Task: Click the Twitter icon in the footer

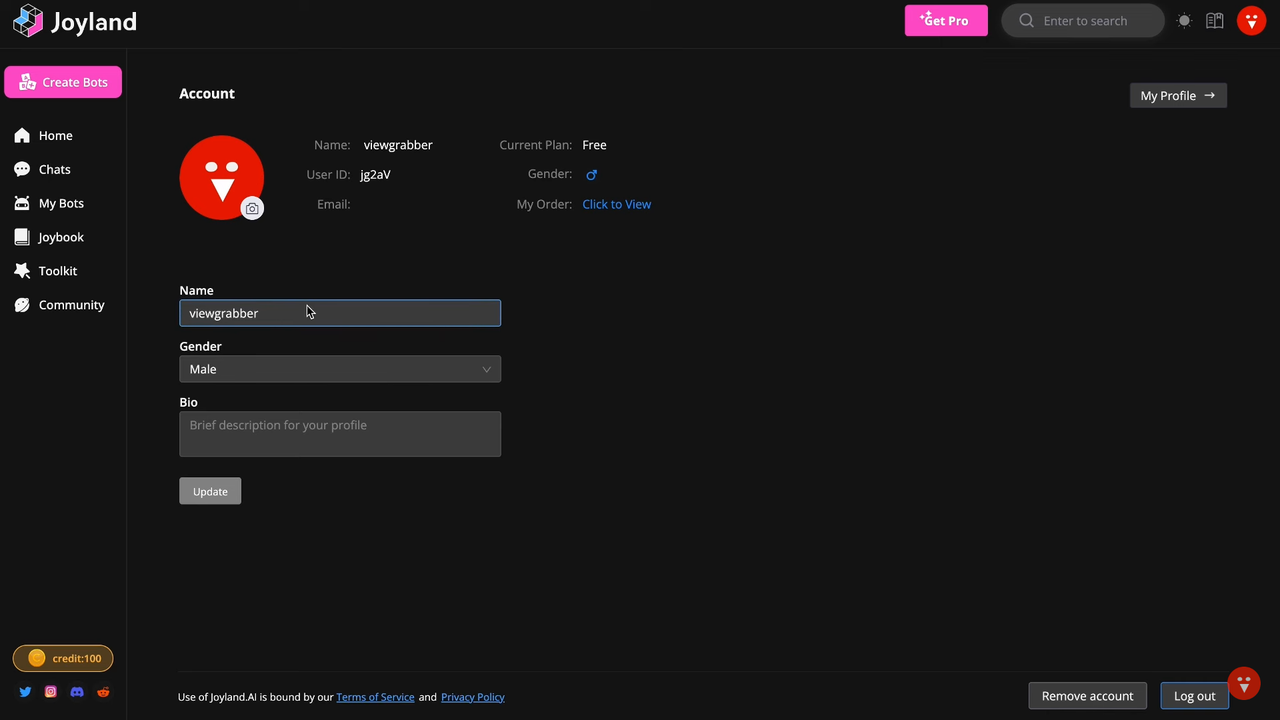Action: coord(25,691)
